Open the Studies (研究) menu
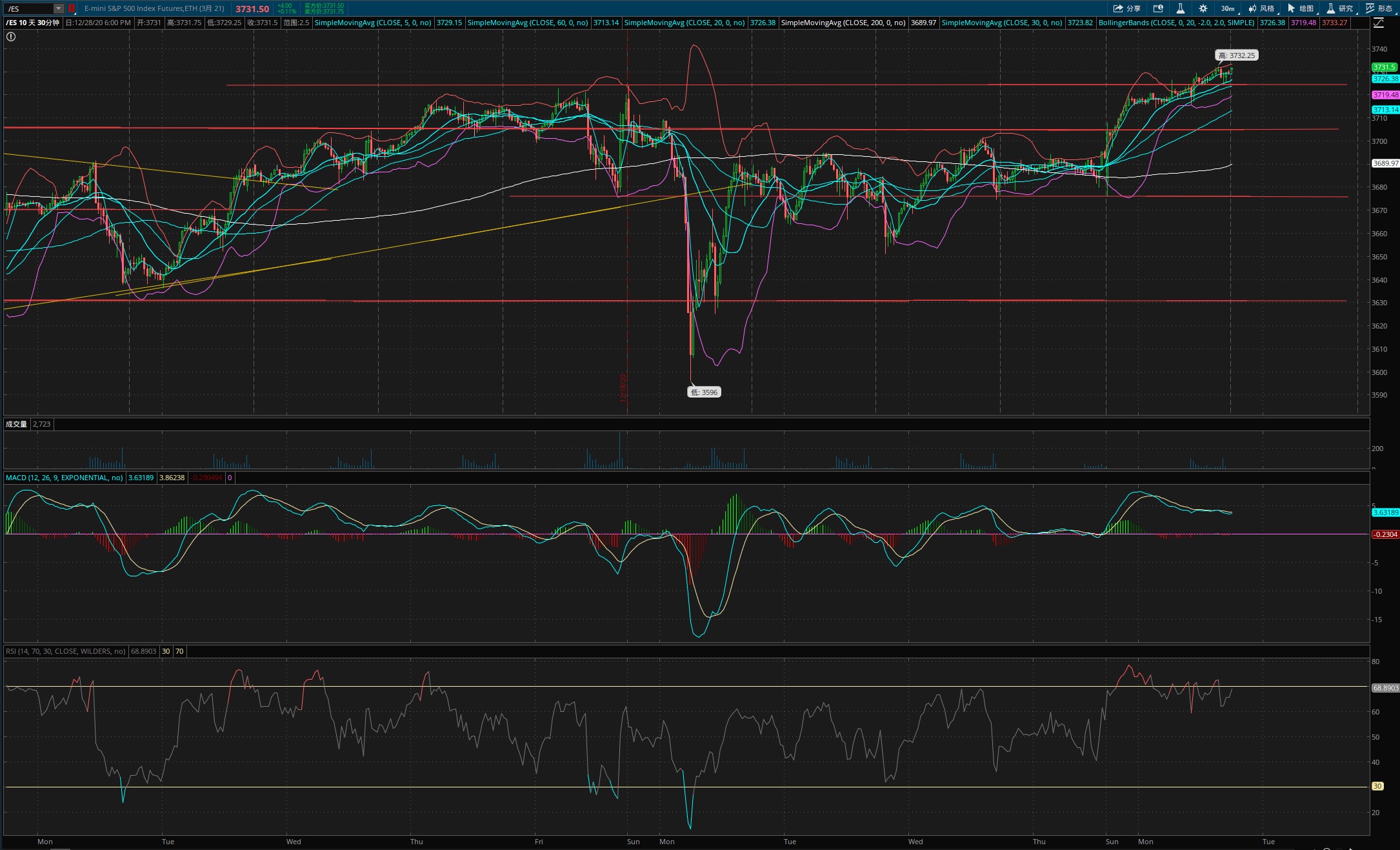 (1340, 8)
